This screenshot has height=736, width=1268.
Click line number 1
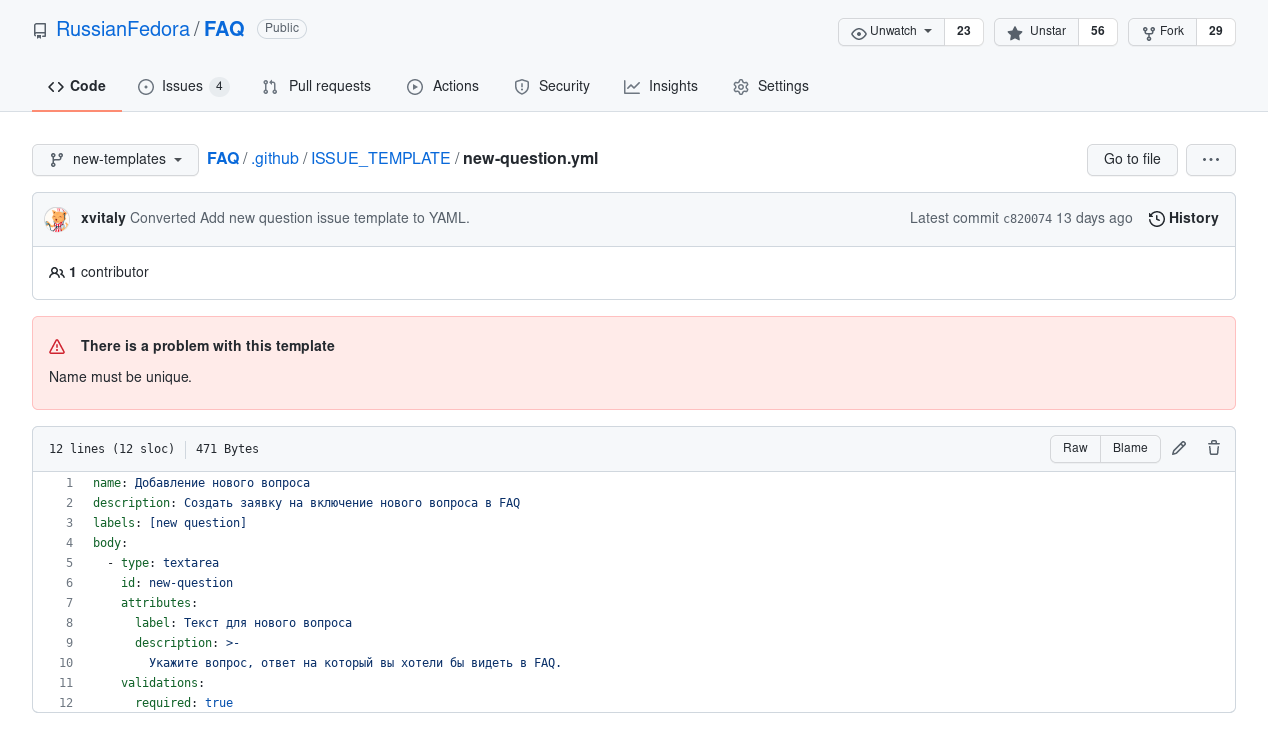coord(70,483)
